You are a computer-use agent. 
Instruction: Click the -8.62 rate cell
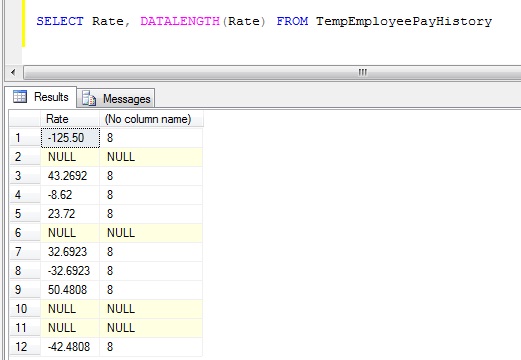[70, 195]
